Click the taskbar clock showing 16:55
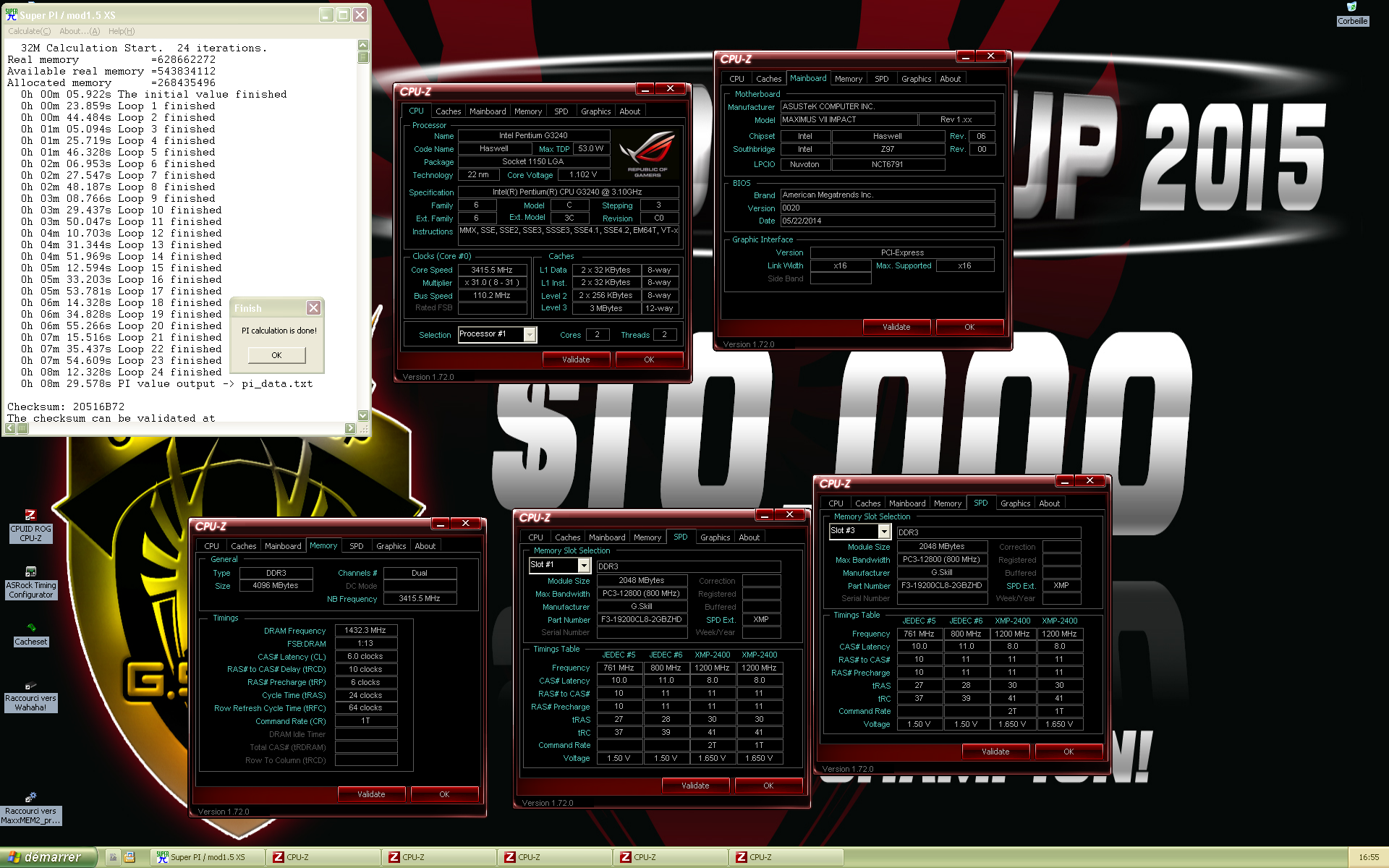Image resolution: width=1389 pixels, height=868 pixels. click(1369, 857)
